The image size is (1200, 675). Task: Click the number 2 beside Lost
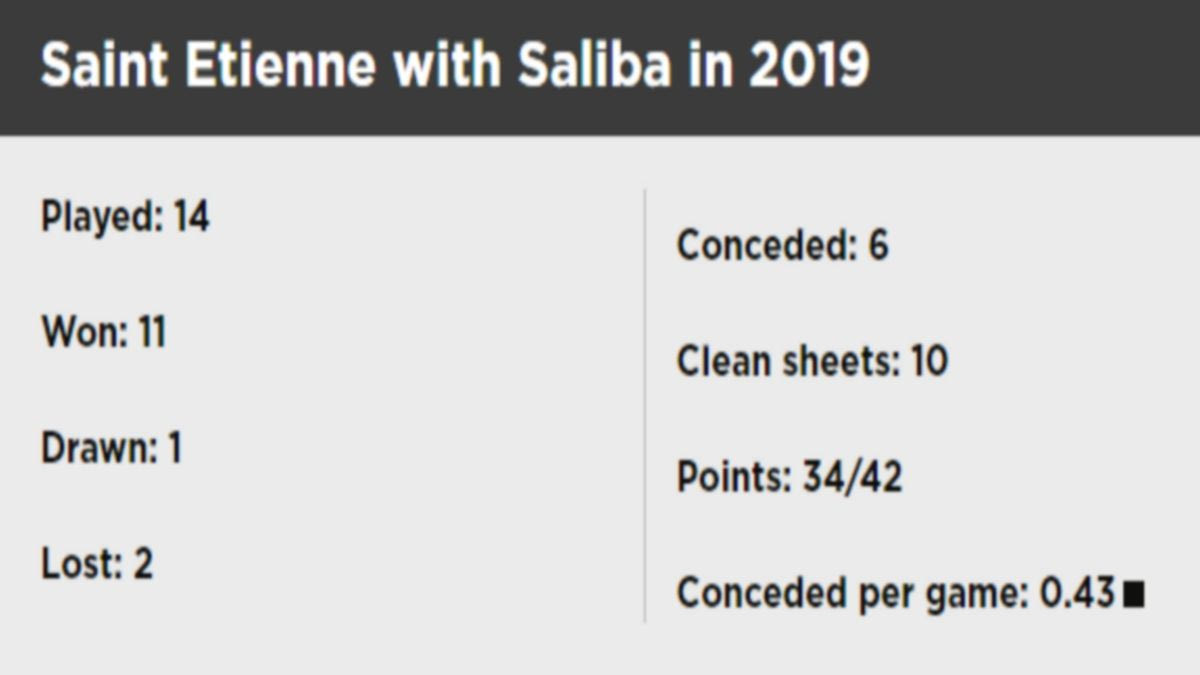pos(143,564)
